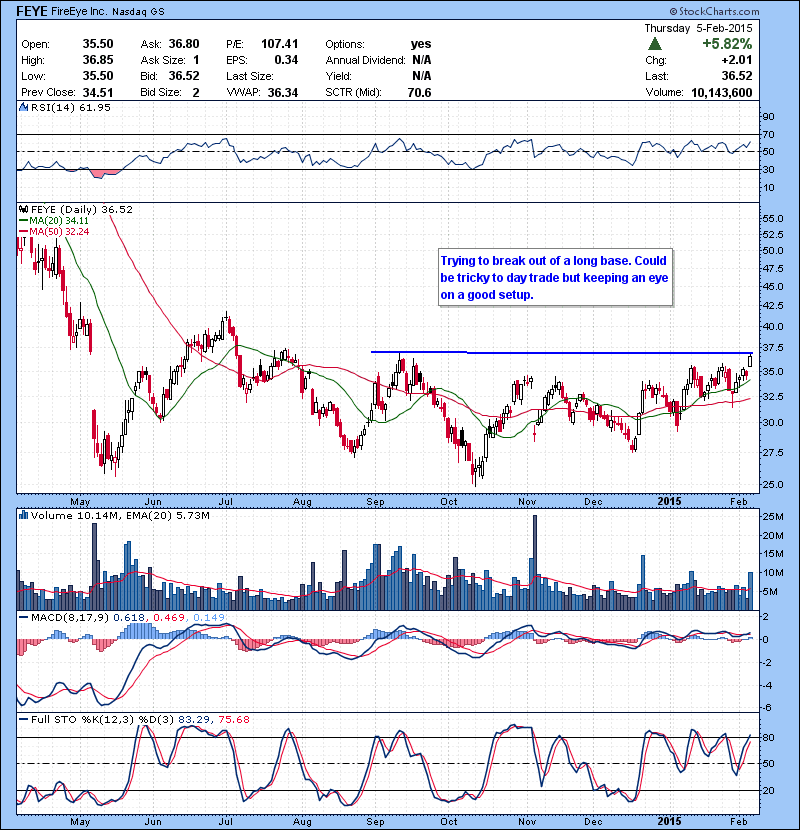Click the '-6' MACD axis label
The height and width of the screenshot is (830, 800).
coord(767,708)
